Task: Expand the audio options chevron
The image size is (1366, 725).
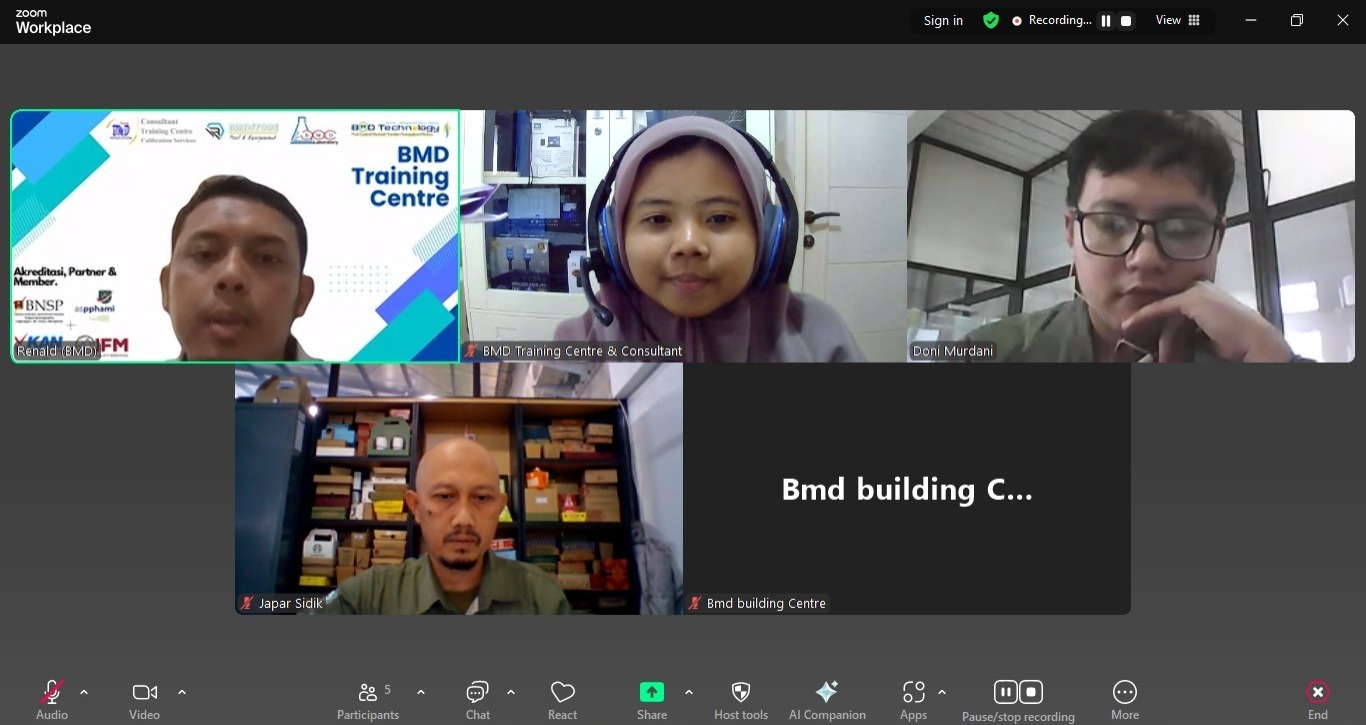Action: tap(84, 692)
